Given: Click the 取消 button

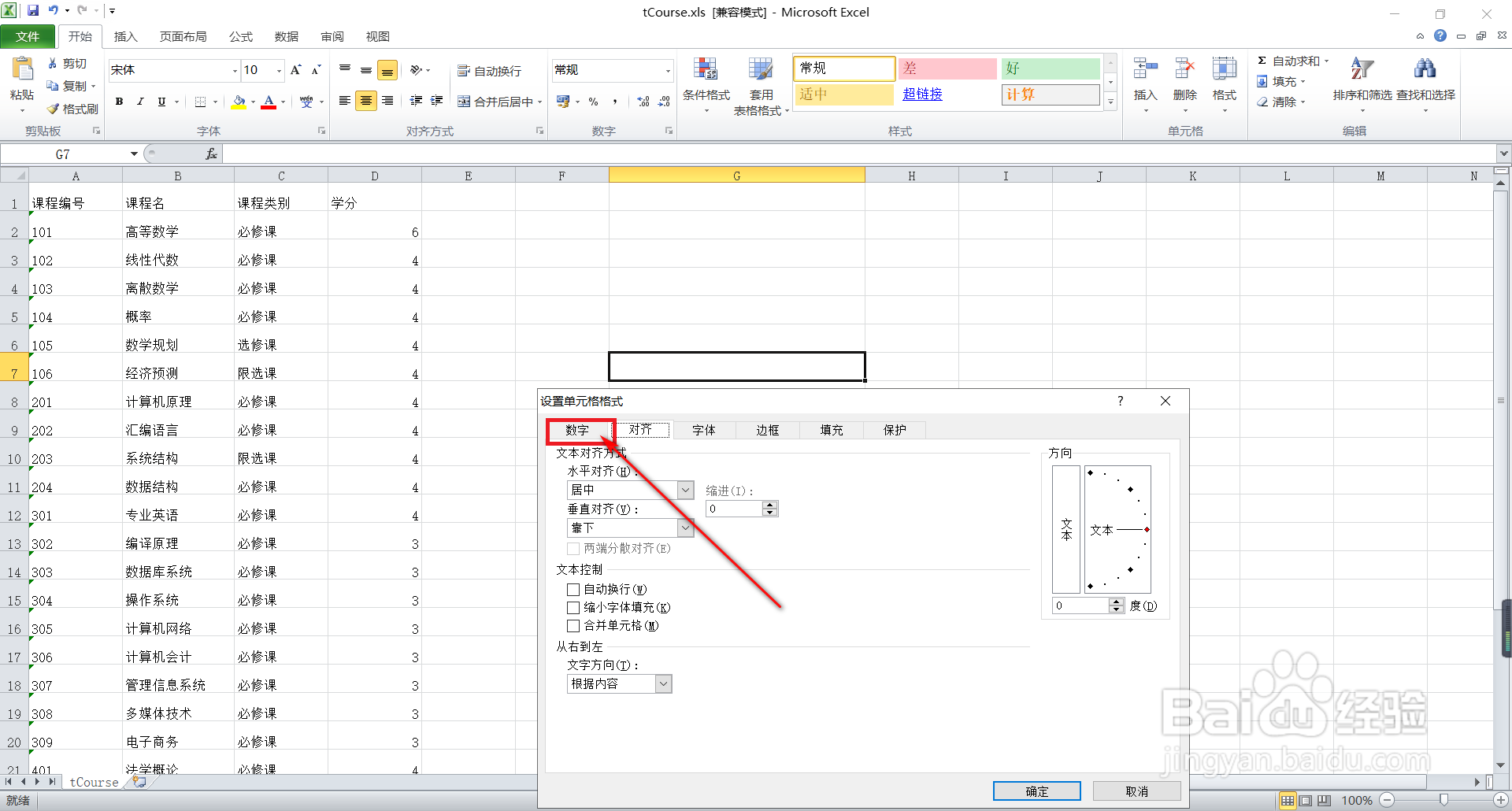Looking at the screenshot, I should click(x=1138, y=791).
